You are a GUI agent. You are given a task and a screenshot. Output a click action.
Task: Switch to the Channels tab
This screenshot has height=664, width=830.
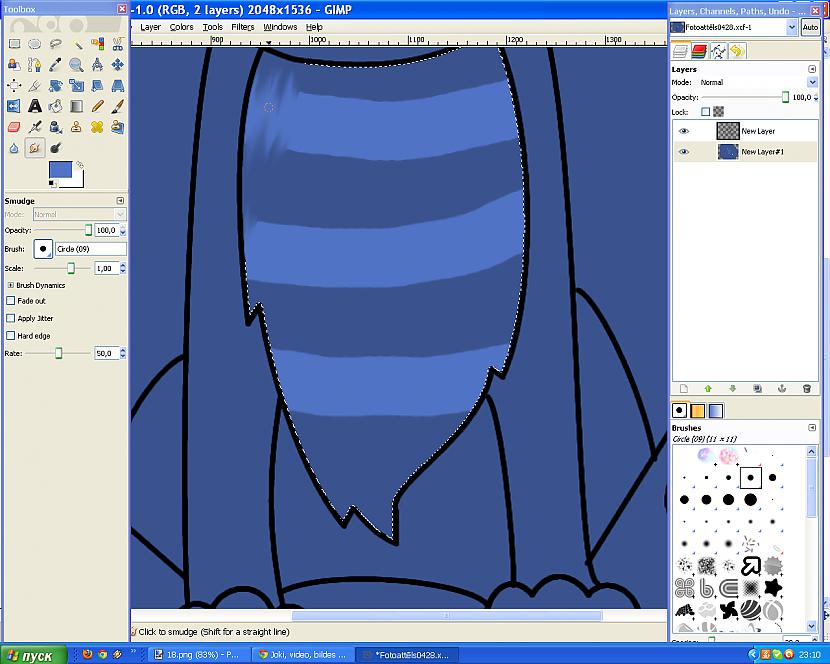699,51
